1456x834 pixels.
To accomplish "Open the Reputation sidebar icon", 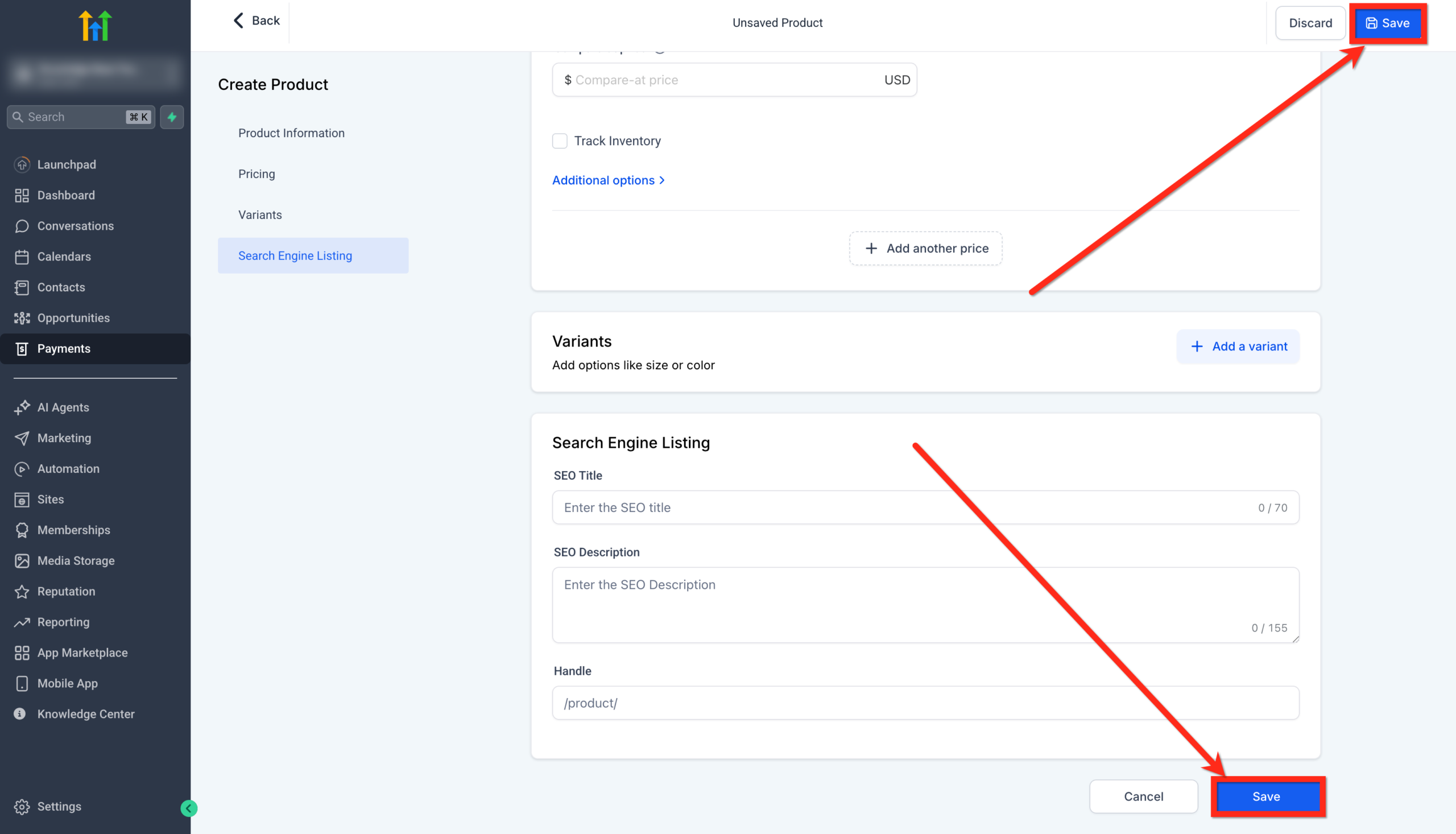I will point(22,591).
